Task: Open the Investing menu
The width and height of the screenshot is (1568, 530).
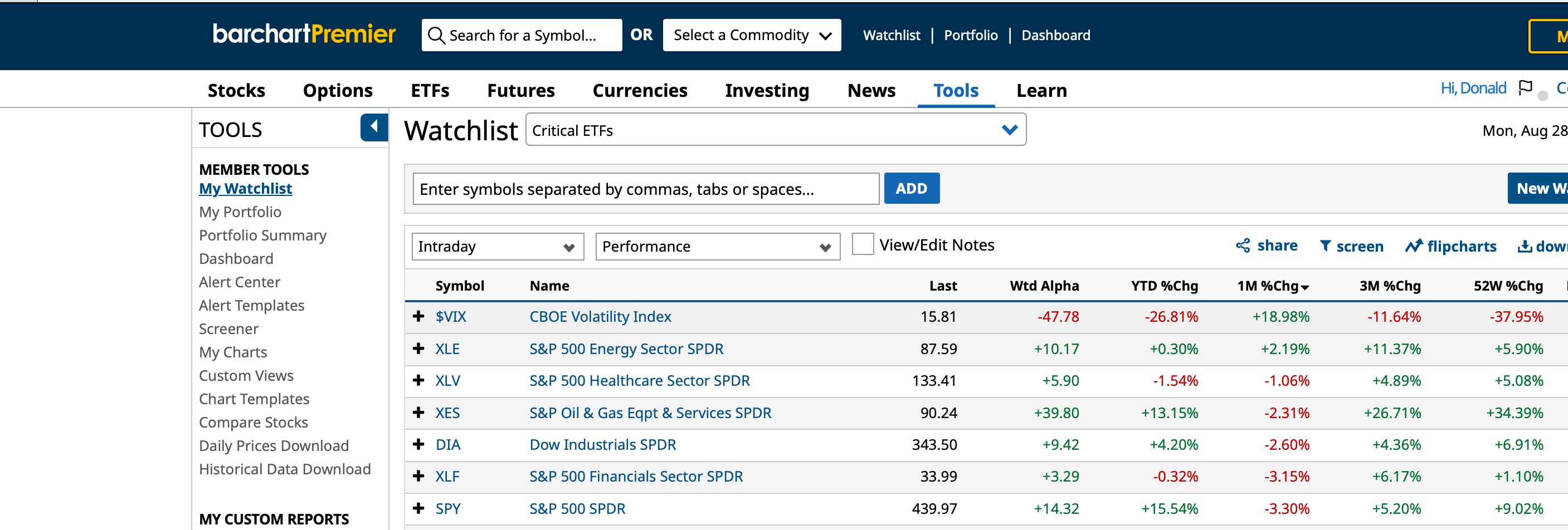Action: [x=767, y=91]
